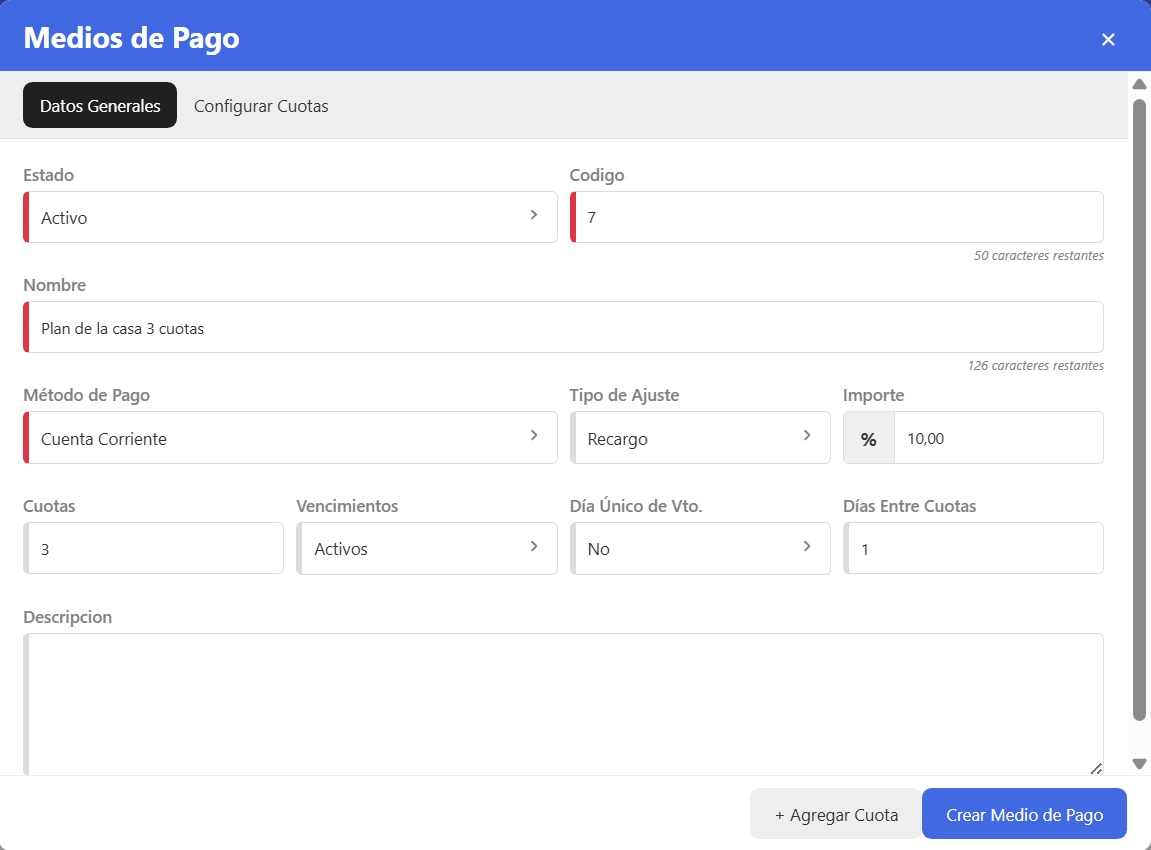Open the Tipo de Ajuste dropdown
Viewport: 1151px width, 850px height.
coord(700,438)
